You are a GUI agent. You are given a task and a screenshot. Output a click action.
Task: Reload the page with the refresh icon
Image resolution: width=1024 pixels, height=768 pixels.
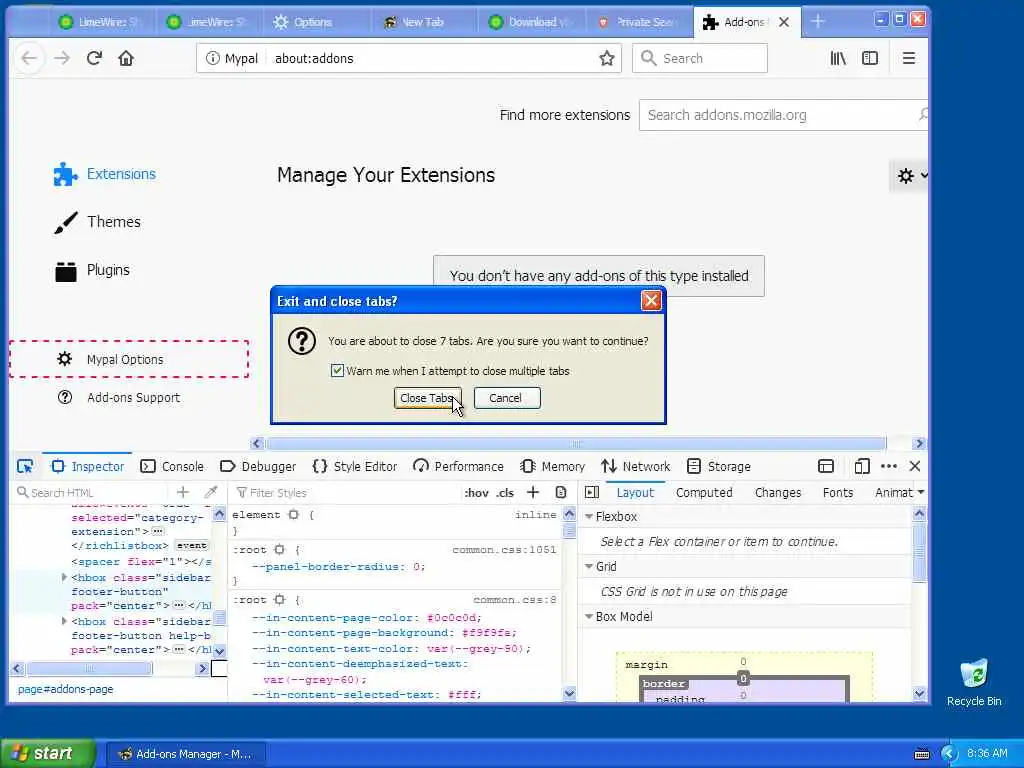click(x=94, y=58)
